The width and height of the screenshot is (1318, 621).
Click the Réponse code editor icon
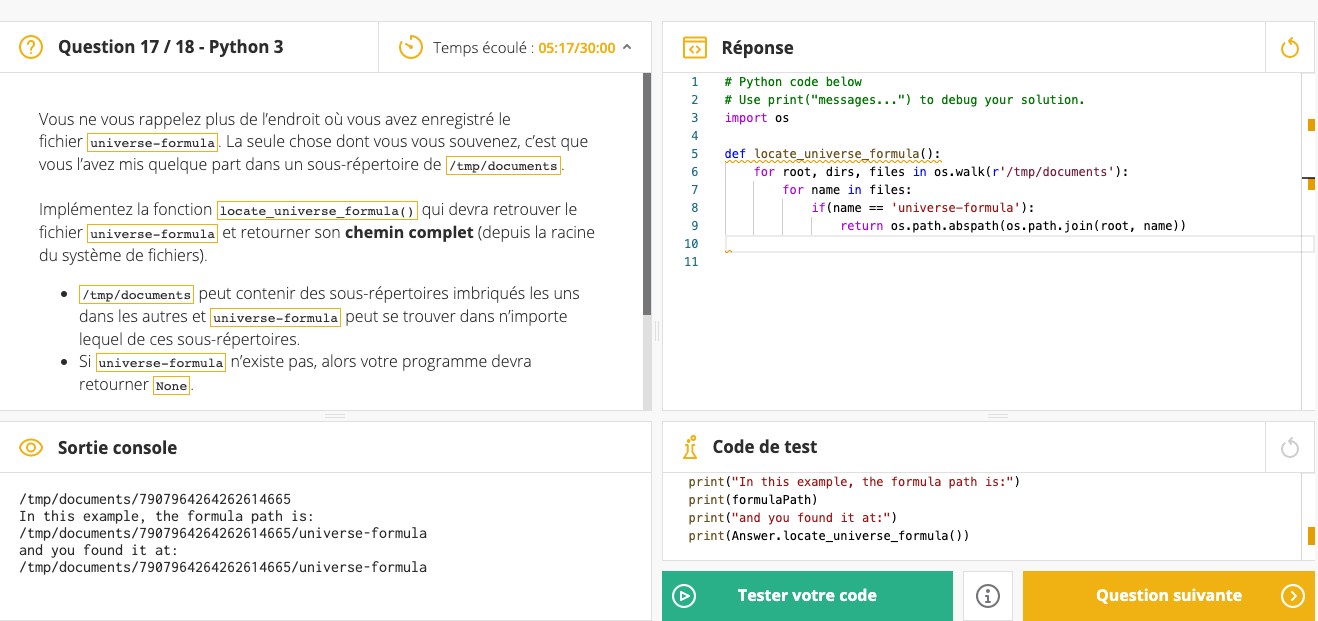tap(694, 47)
